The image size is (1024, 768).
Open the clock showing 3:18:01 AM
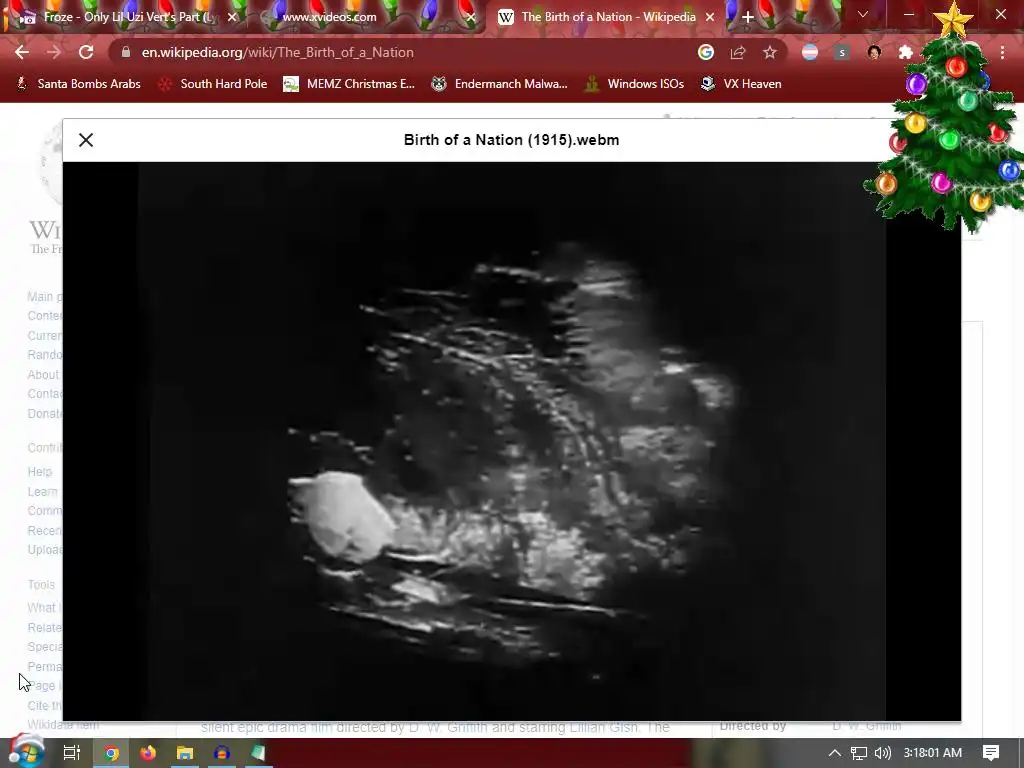[x=932, y=753]
